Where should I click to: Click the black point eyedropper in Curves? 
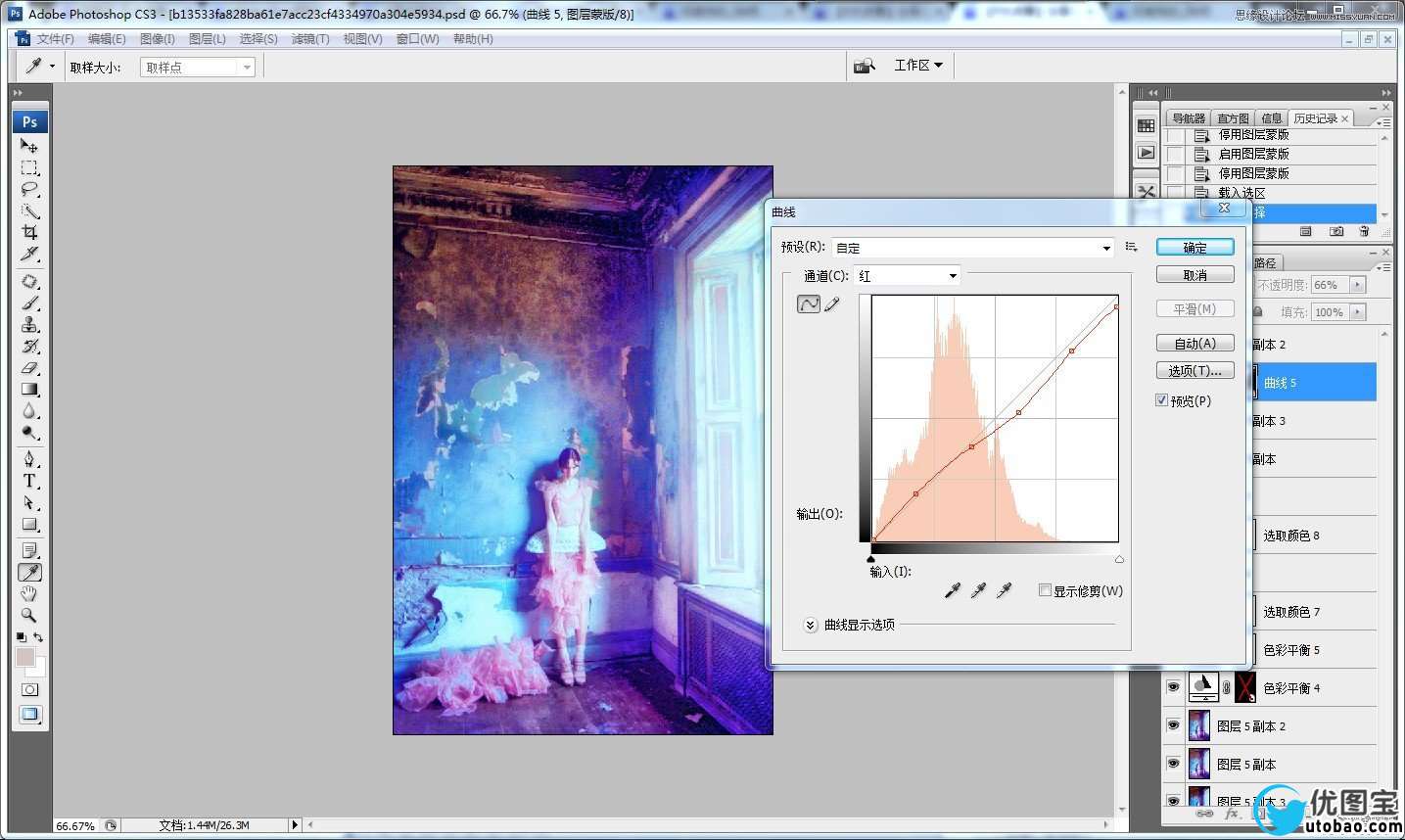point(952,590)
